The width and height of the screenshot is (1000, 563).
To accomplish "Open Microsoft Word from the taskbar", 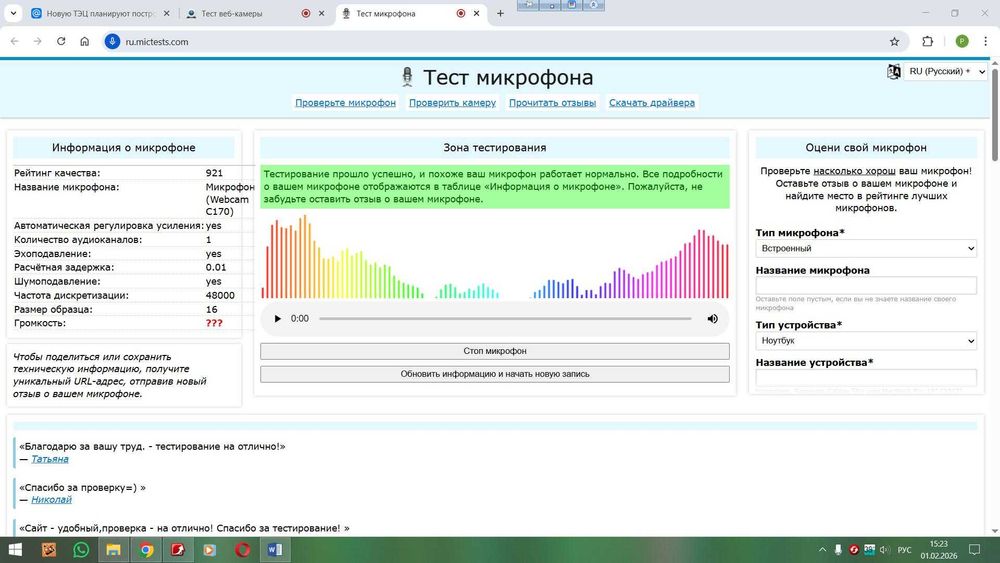I will (275, 550).
